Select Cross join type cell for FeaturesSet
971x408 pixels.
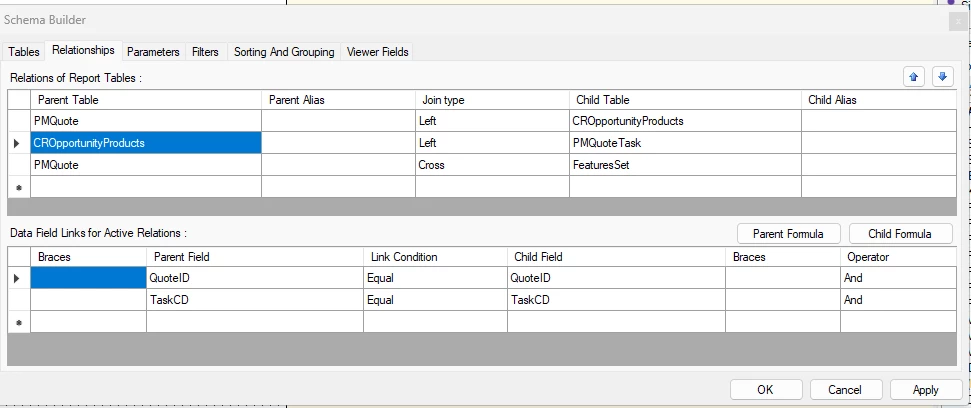point(492,165)
